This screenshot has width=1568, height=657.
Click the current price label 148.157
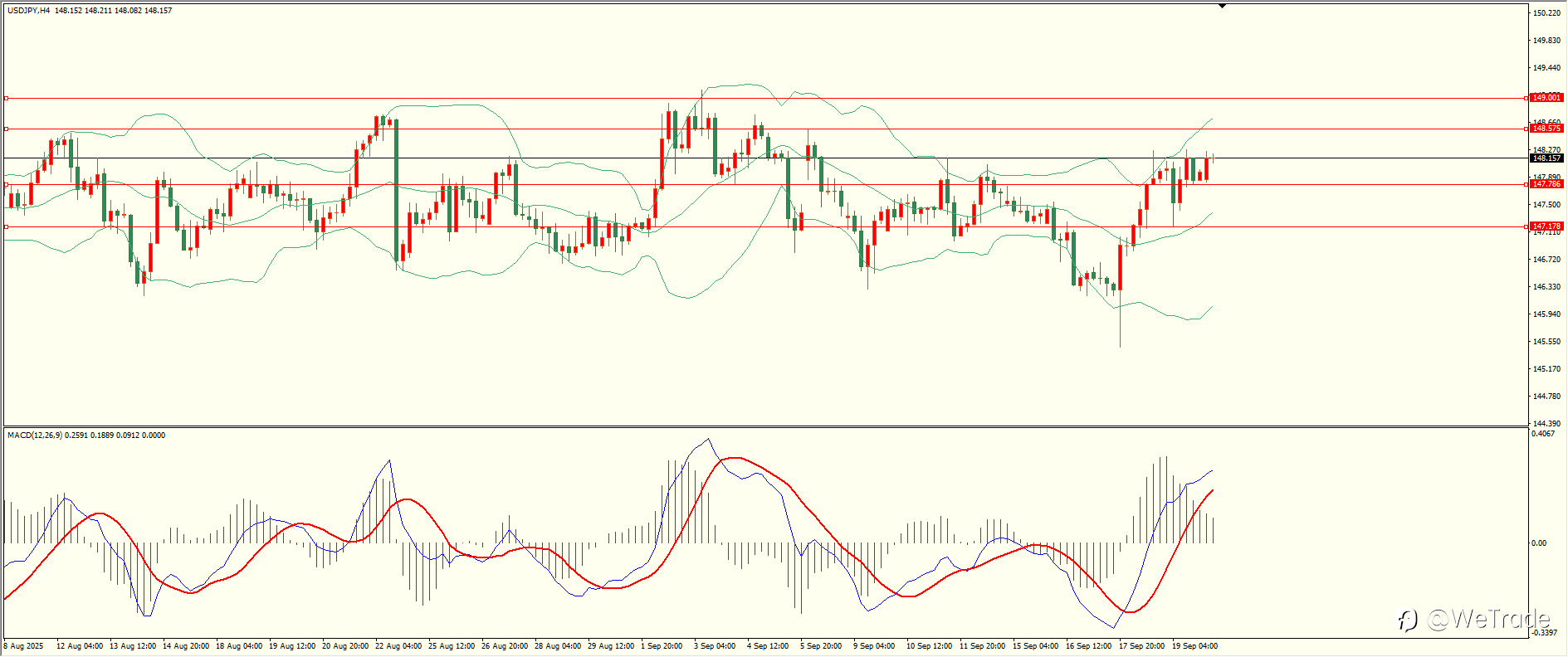click(1546, 158)
